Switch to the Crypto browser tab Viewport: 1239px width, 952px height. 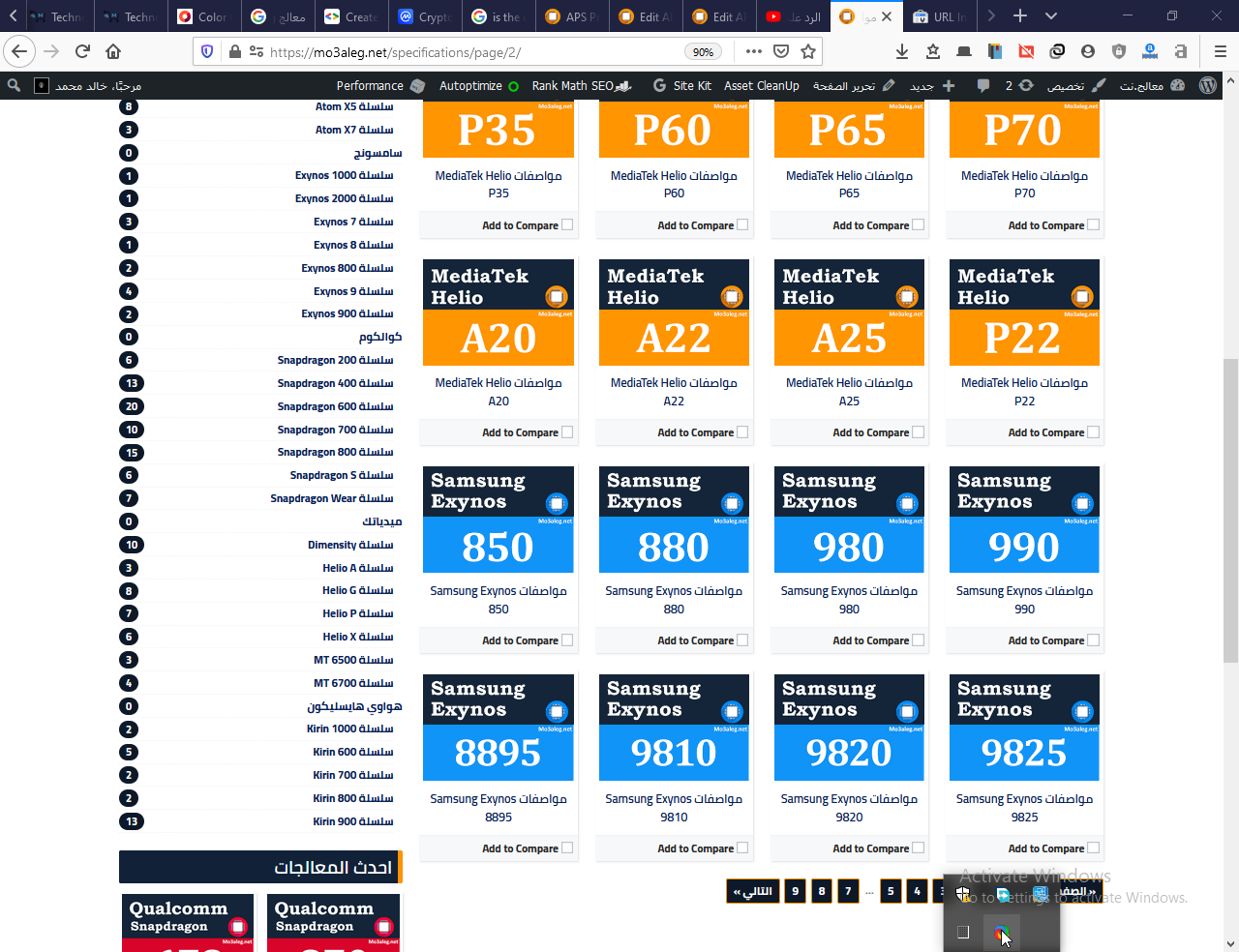click(x=427, y=16)
